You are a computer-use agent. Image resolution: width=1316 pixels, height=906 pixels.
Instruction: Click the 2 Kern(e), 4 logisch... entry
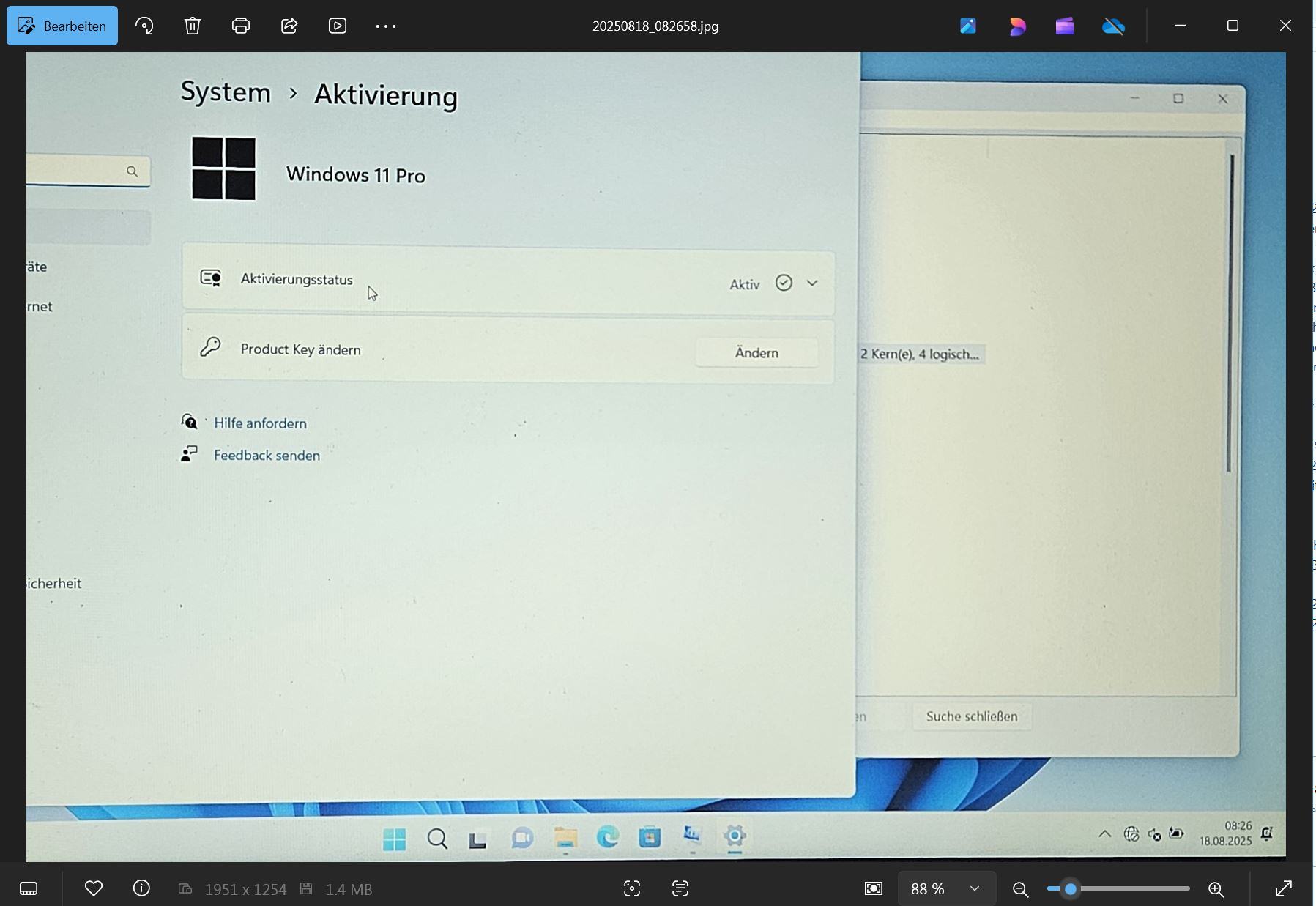(920, 354)
